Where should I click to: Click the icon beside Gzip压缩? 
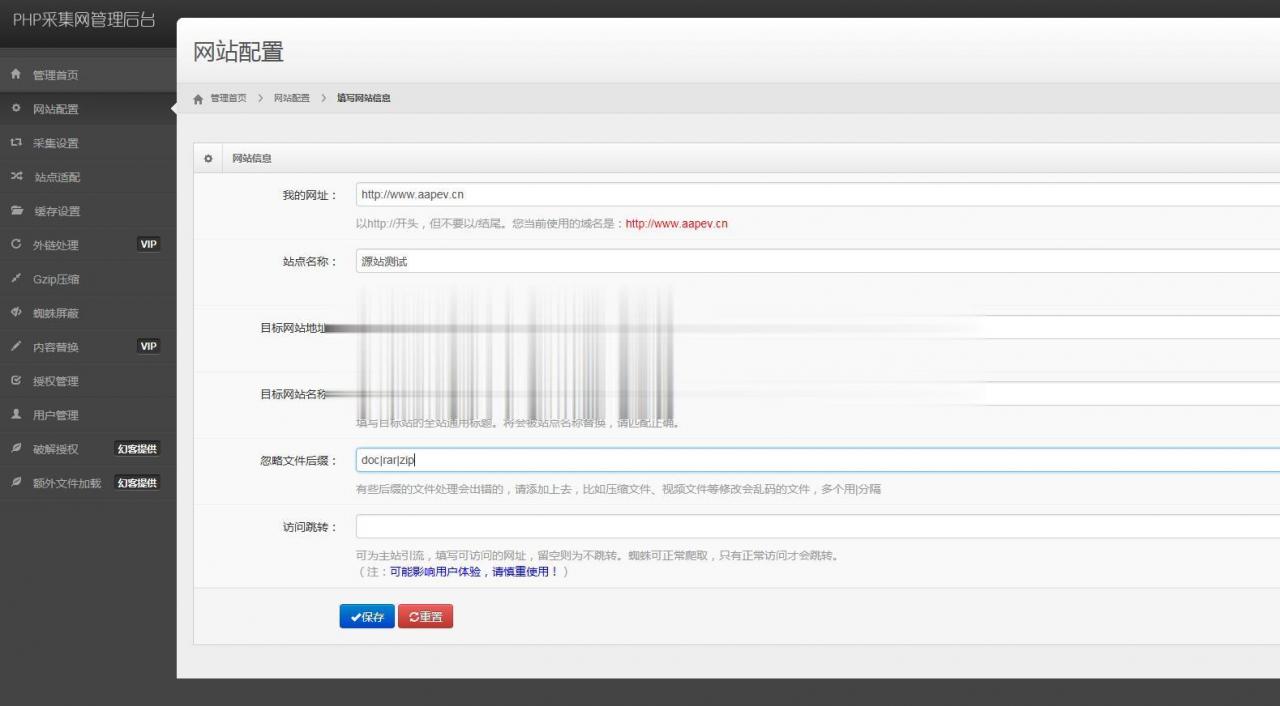point(16,278)
